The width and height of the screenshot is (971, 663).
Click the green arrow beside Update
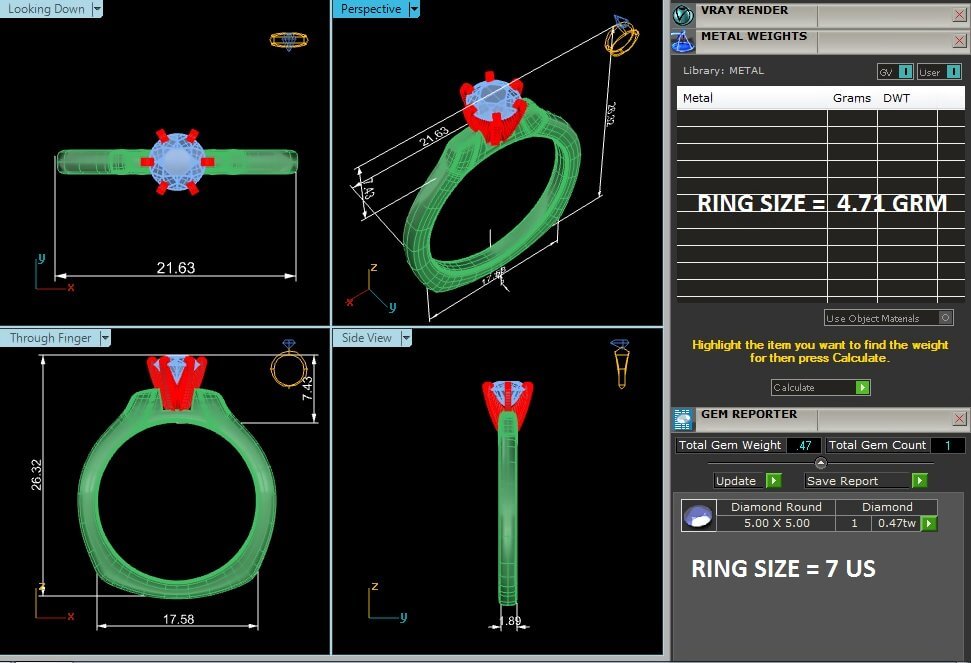(773, 481)
